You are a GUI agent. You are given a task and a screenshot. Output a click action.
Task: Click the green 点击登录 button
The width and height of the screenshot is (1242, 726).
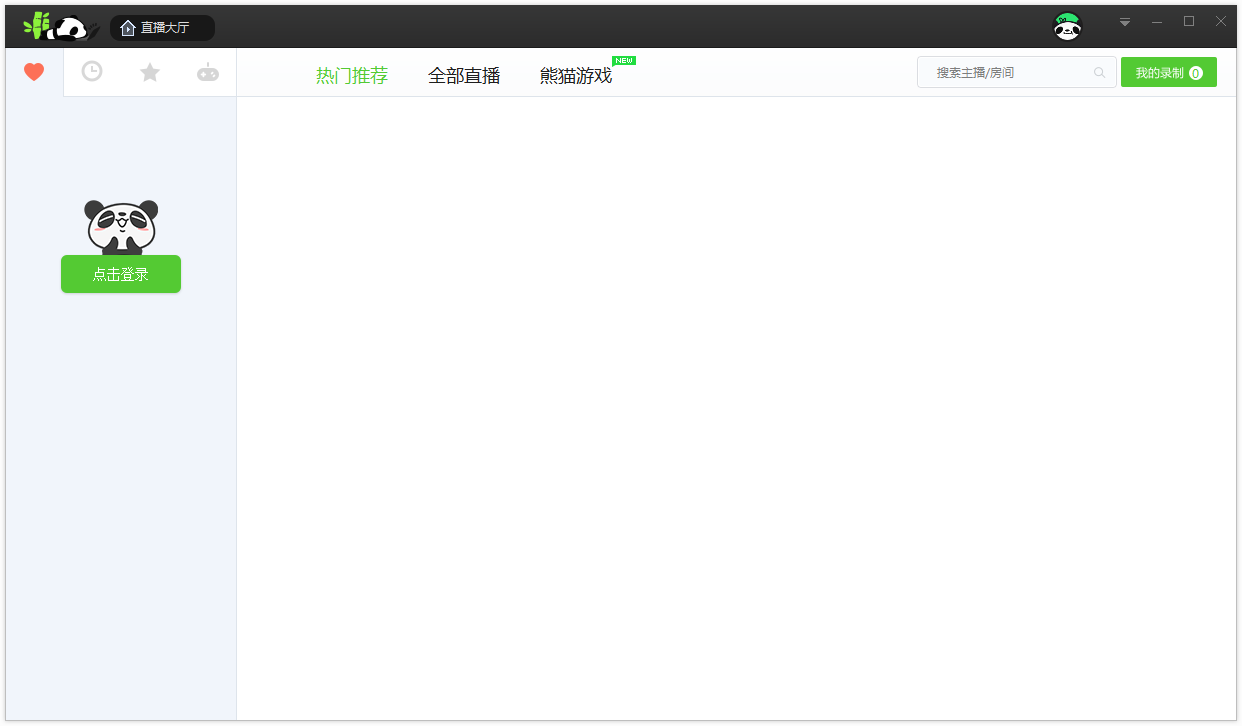pos(121,274)
